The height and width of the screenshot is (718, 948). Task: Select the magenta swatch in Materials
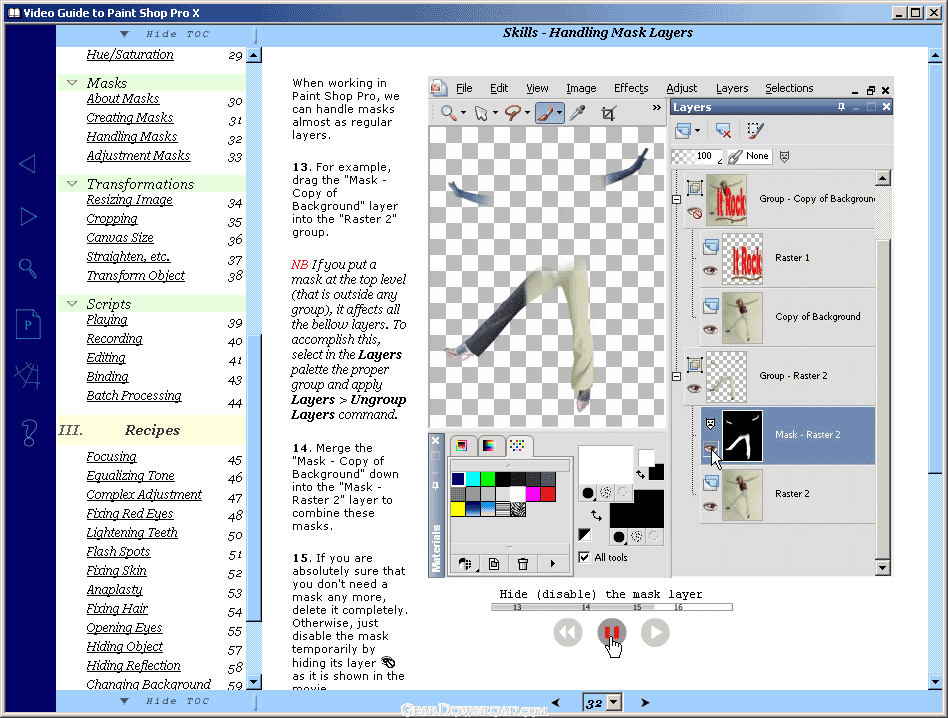pyautogui.click(x=533, y=494)
